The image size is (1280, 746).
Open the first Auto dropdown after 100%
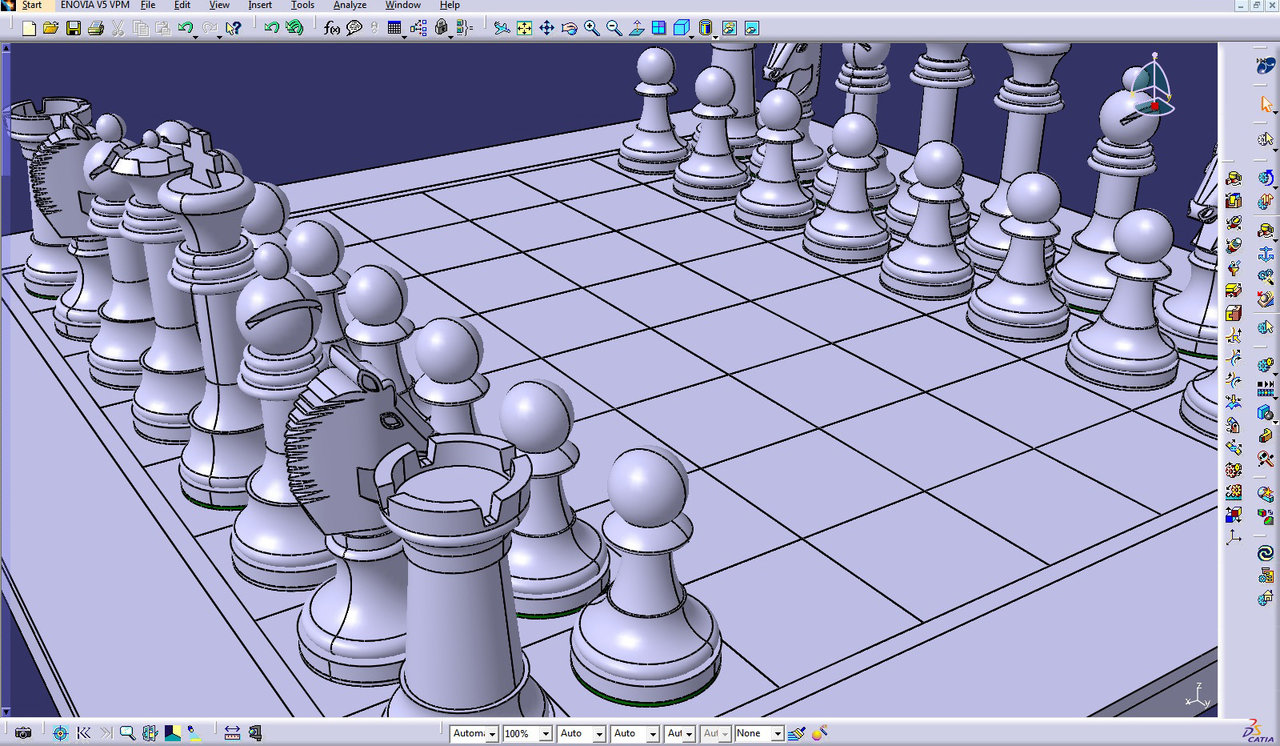pyautogui.click(x=581, y=733)
